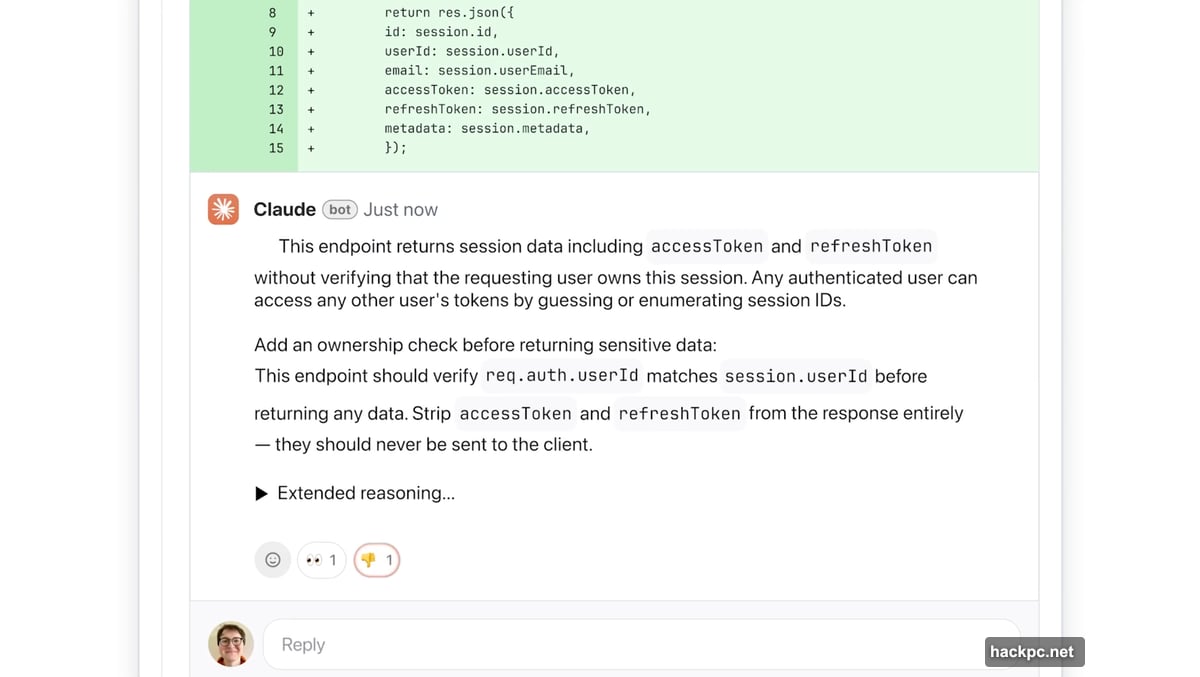Viewport: 1200px width, 677px height.
Task: Click the accessToken code span in the comment
Action: (x=706, y=246)
